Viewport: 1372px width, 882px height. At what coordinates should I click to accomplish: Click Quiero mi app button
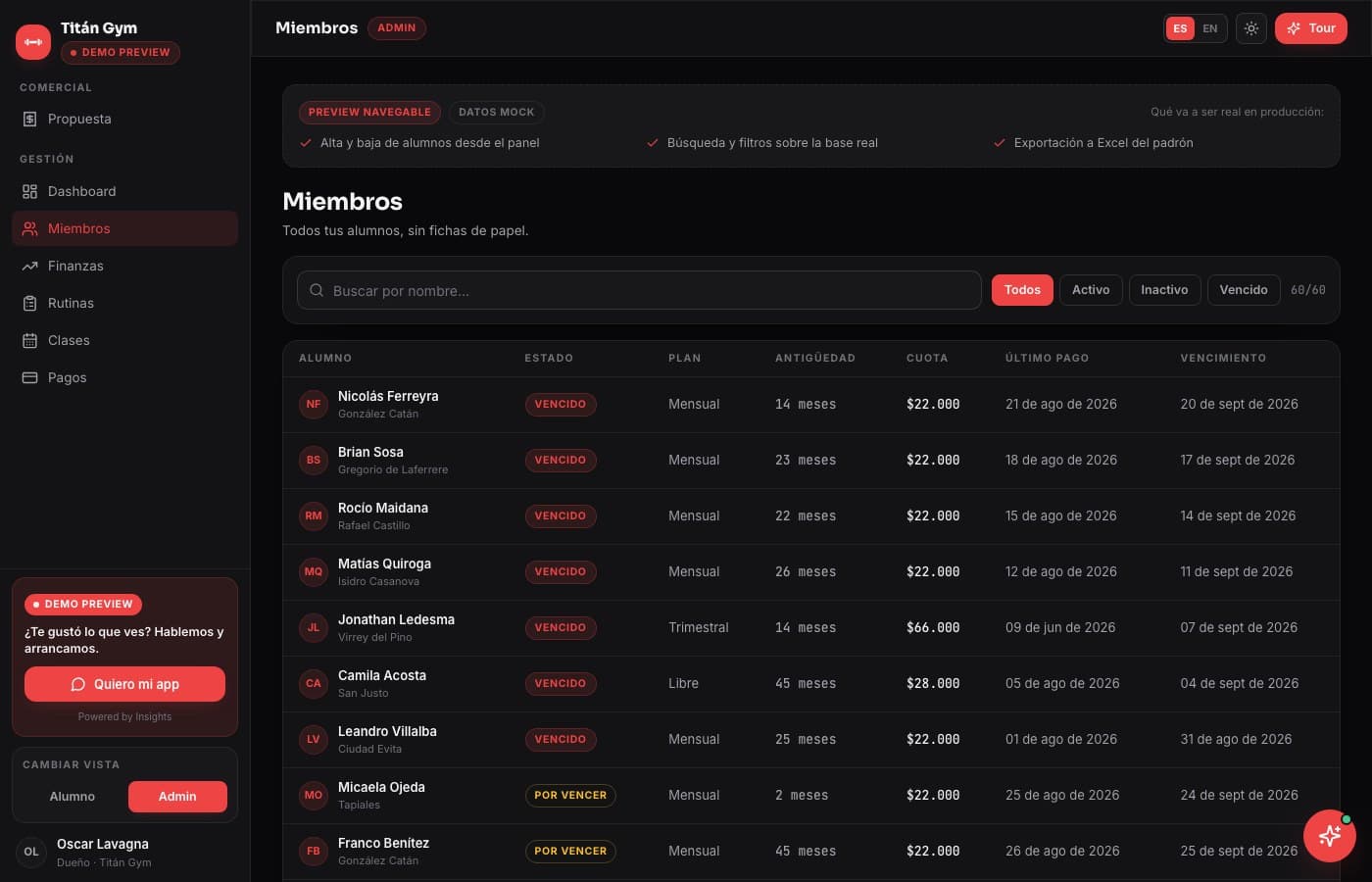click(x=124, y=684)
